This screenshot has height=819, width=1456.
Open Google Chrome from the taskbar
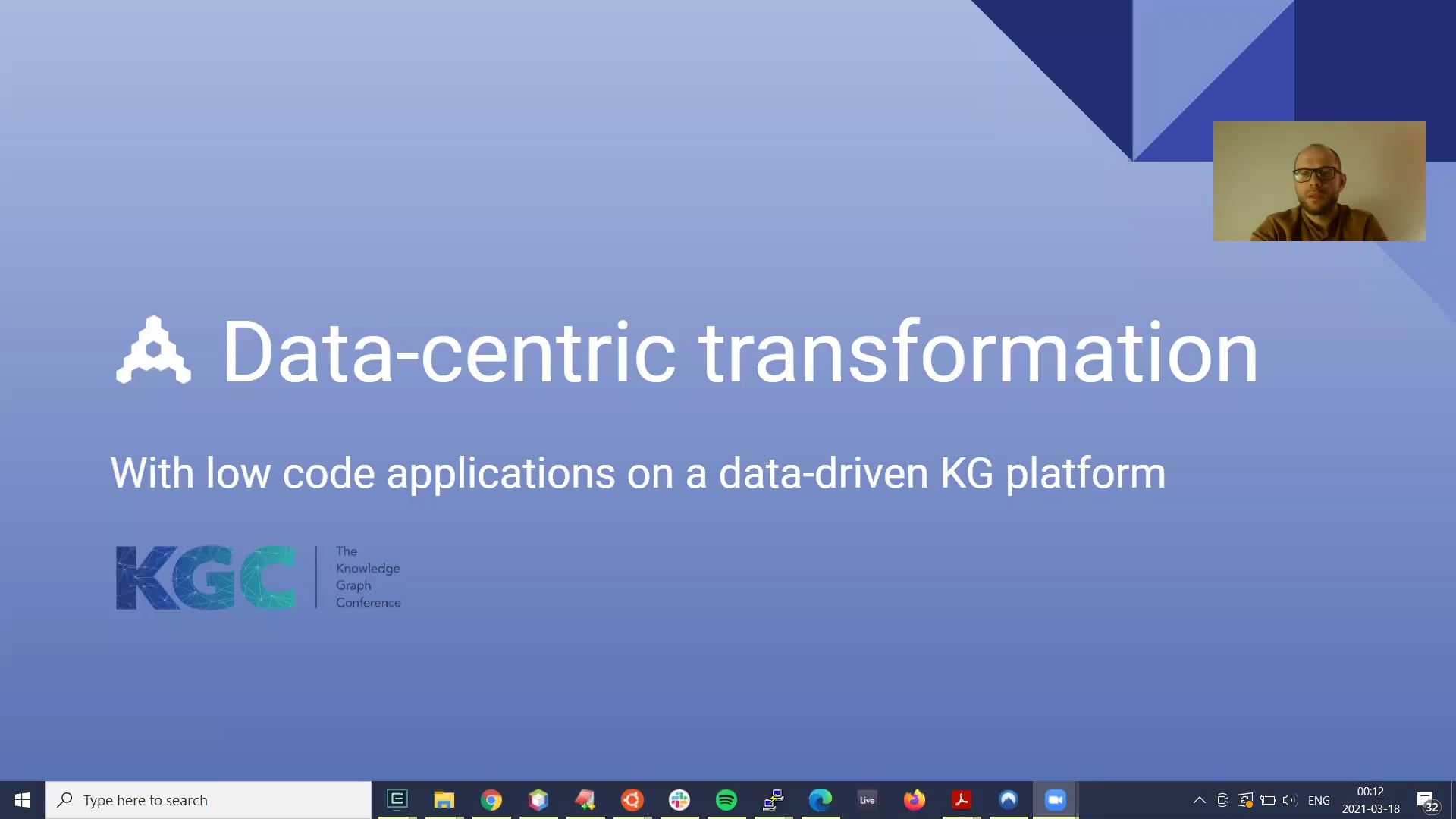click(491, 799)
